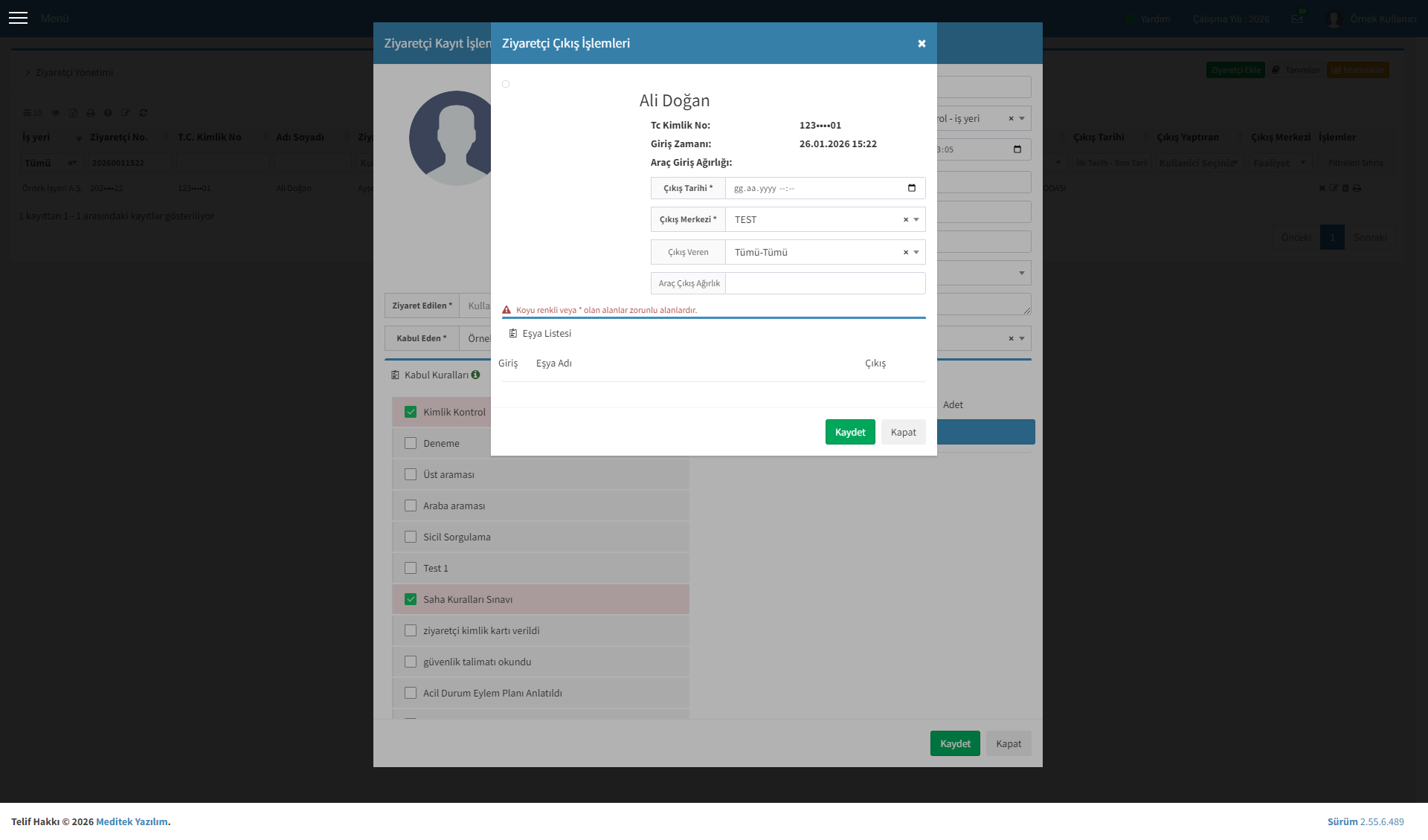
Task: Open the 'rol - iş yeri' dropdown behind dialog
Action: (983, 118)
